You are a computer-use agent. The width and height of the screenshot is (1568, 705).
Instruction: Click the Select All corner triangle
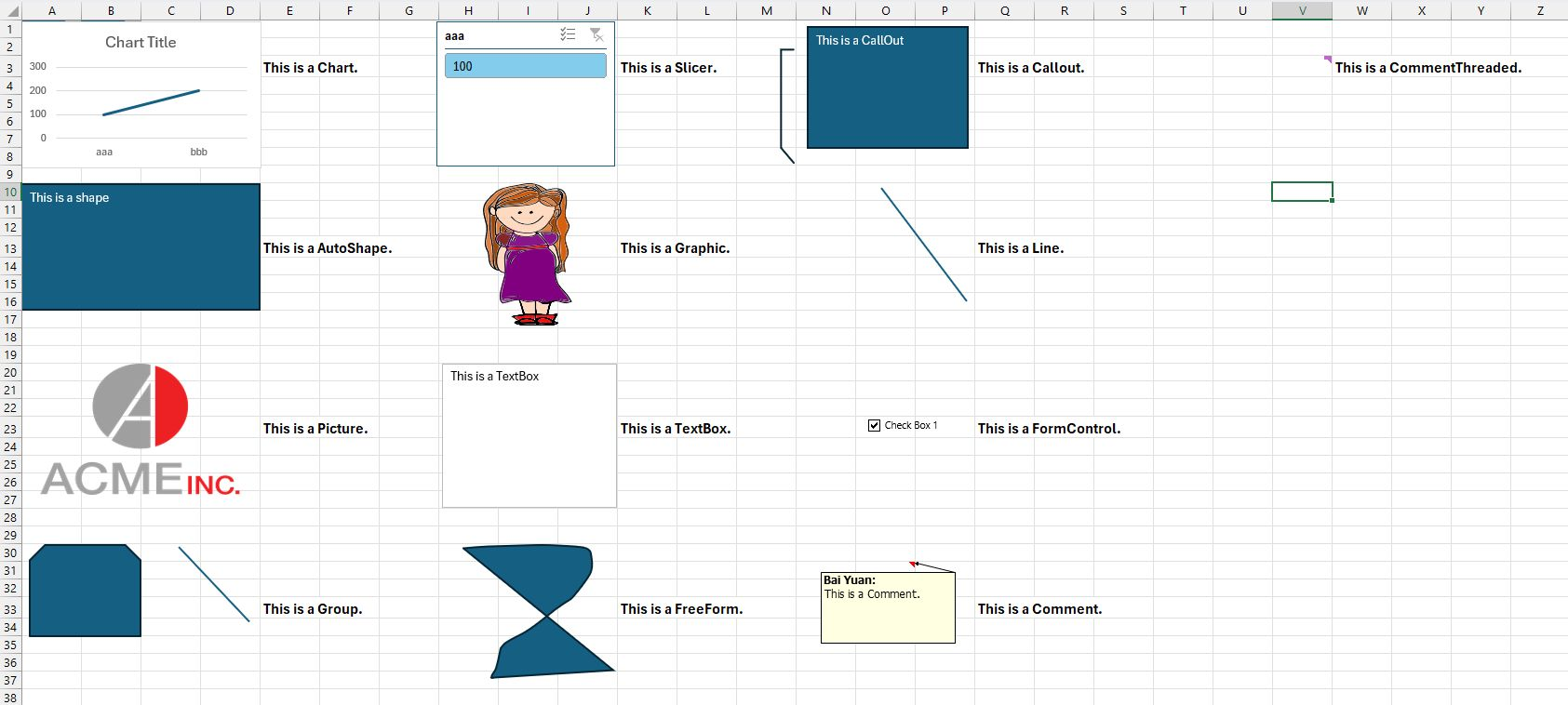pyautogui.click(x=11, y=11)
